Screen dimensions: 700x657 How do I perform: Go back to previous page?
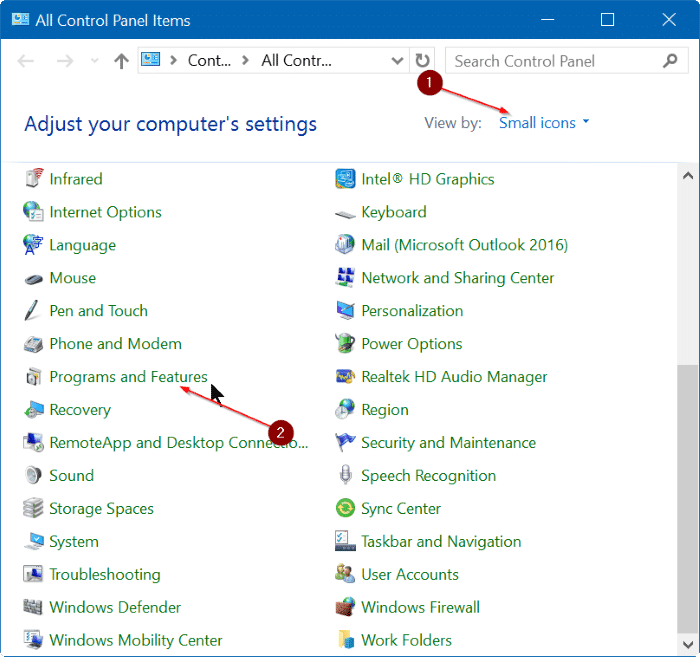tap(25, 60)
